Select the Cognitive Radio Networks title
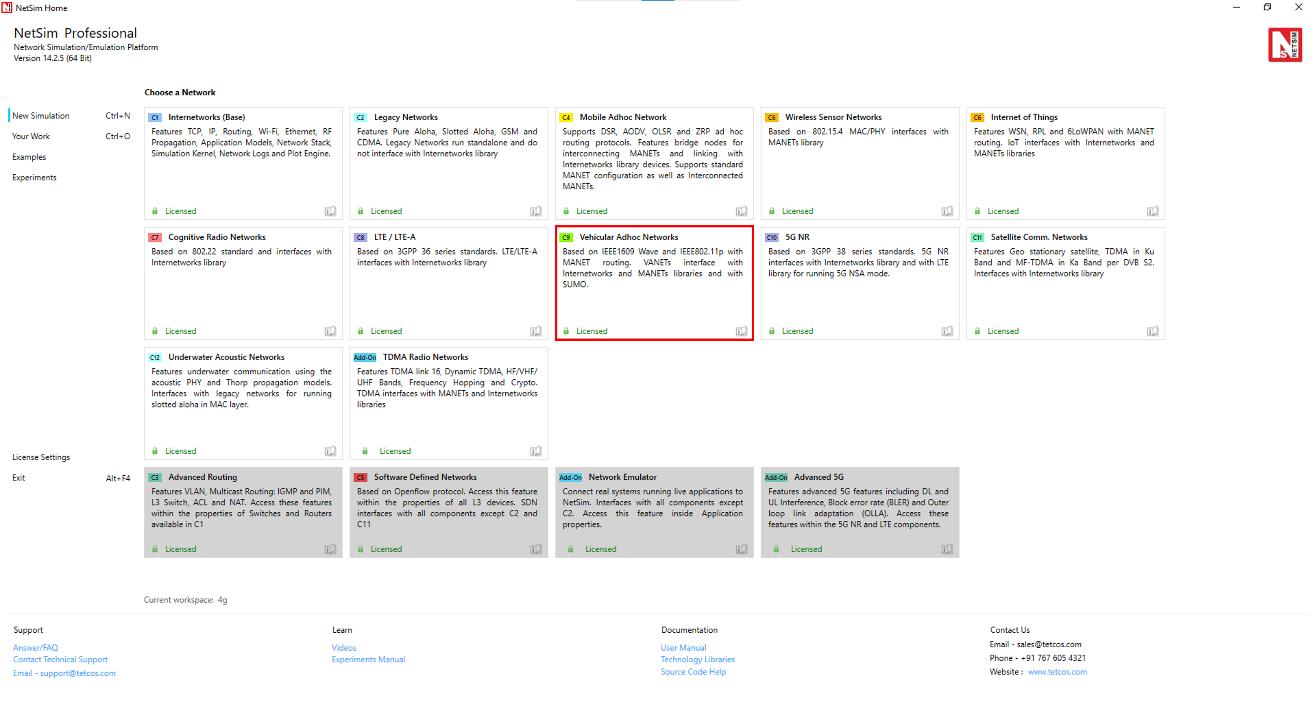1316x713 pixels. click(217, 237)
